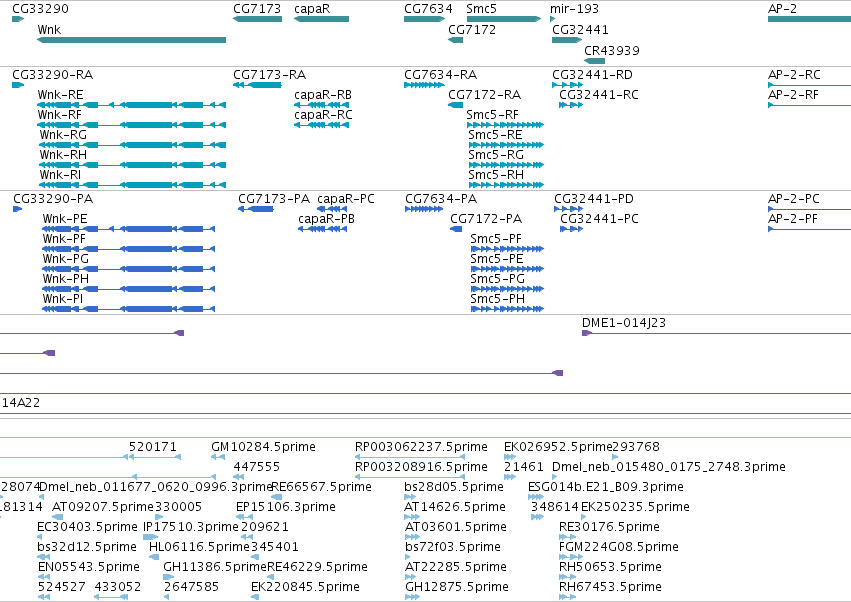Select protein Wnk-PI
The height and width of the screenshot is (602, 851).
pyautogui.click(x=129, y=309)
